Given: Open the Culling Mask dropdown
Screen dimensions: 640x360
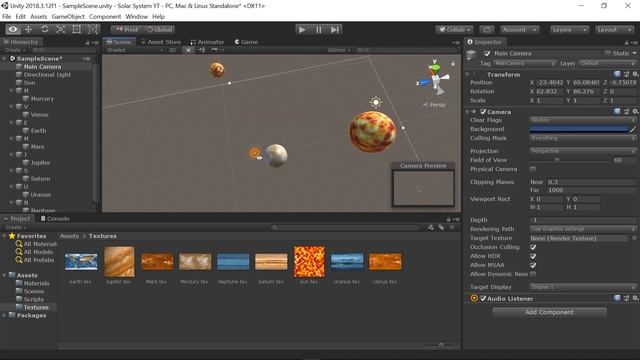Looking at the screenshot, I should 583,138.
